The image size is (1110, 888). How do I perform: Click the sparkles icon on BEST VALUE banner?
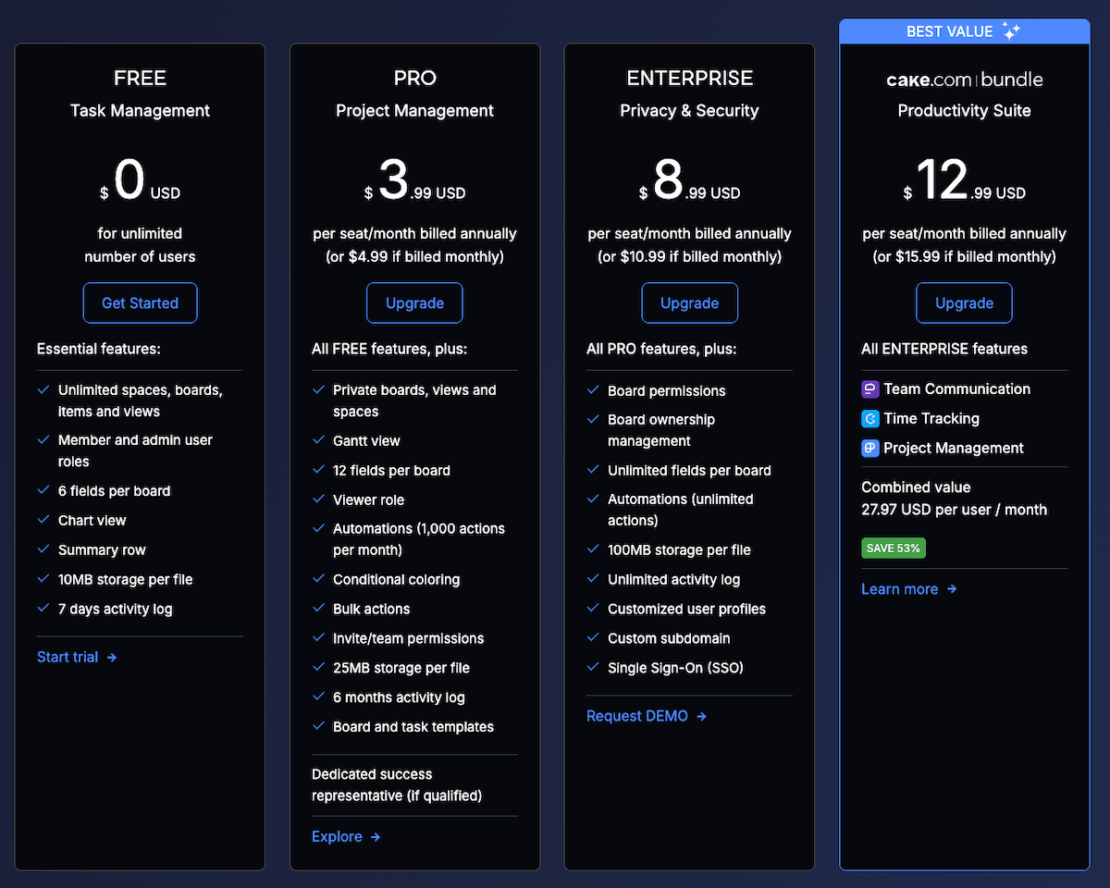pyautogui.click(x=1010, y=31)
